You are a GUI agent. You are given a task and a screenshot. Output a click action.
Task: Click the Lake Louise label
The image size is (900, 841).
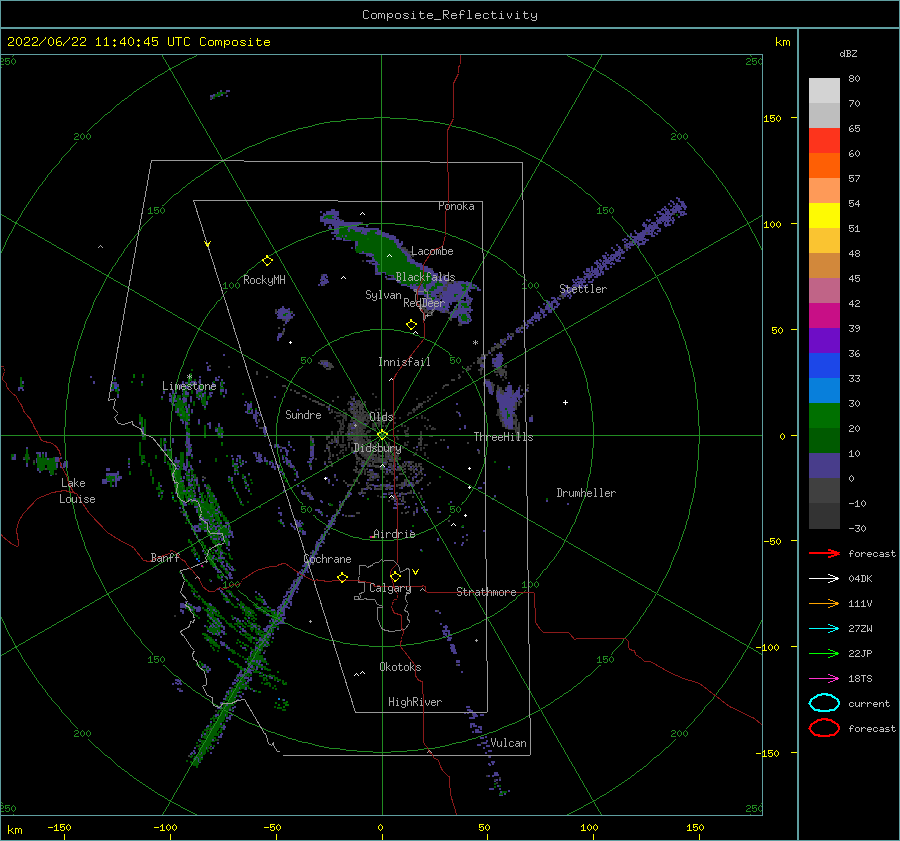tap(77, 491)
